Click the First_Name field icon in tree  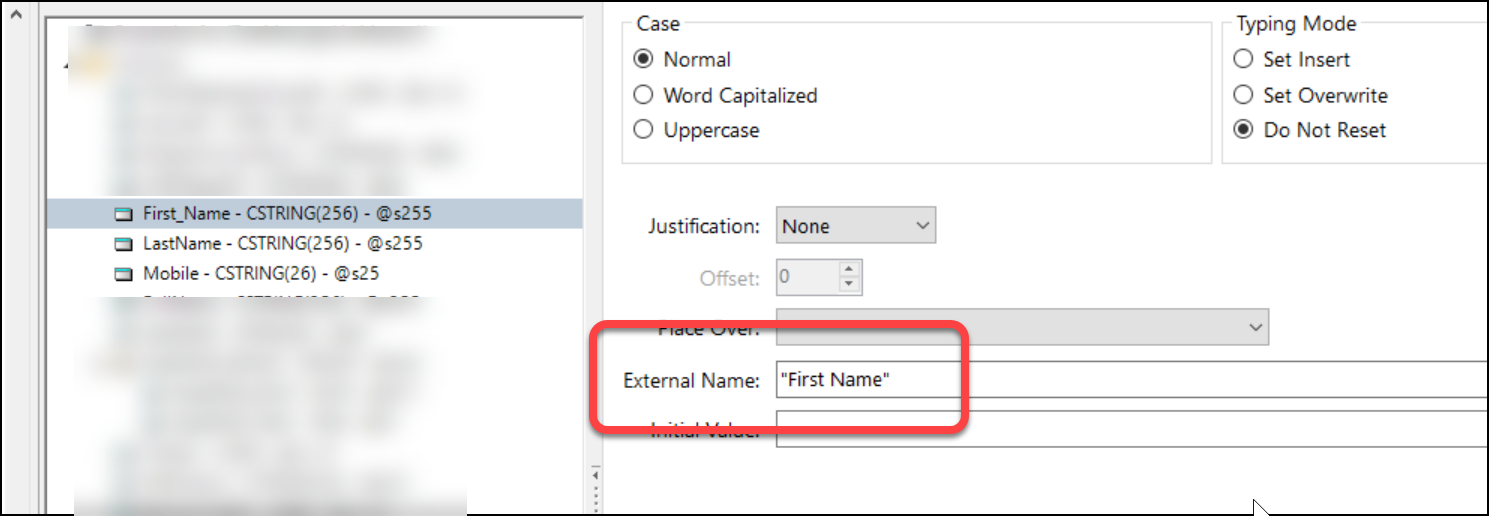123,213
